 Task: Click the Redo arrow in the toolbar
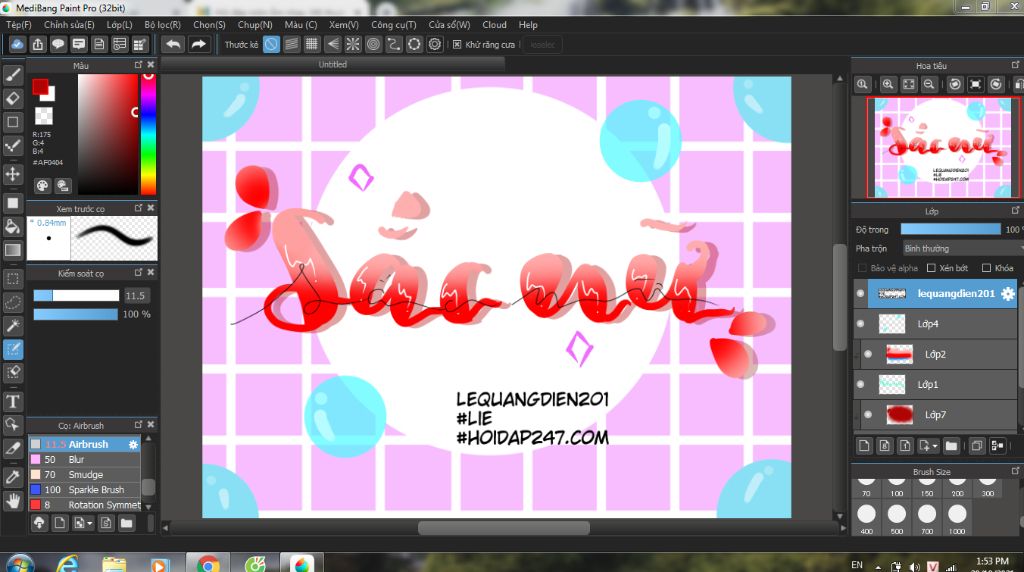198,44
